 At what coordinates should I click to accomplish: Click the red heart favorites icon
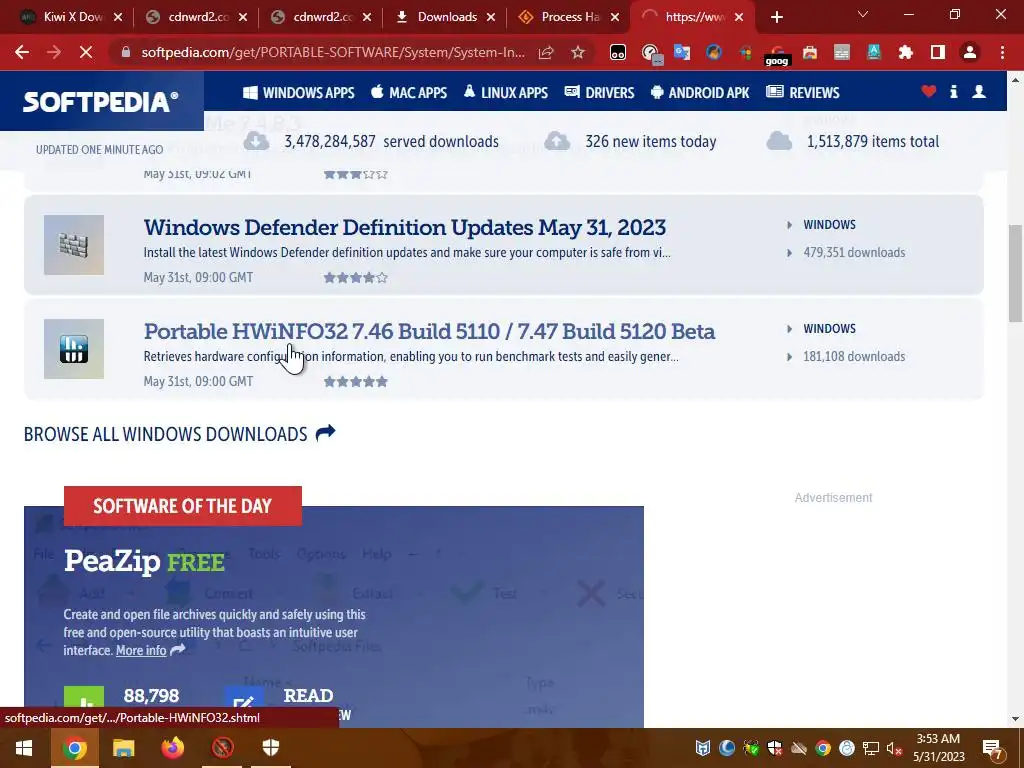coord(929,91)
